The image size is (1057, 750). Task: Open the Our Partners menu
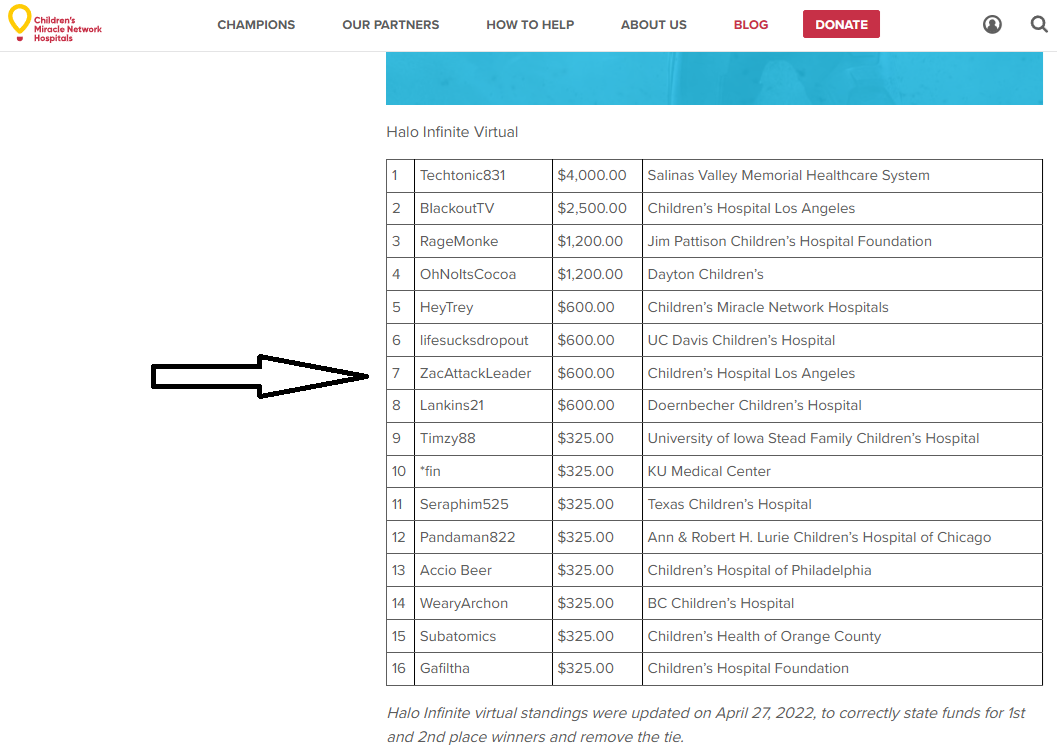390,25
